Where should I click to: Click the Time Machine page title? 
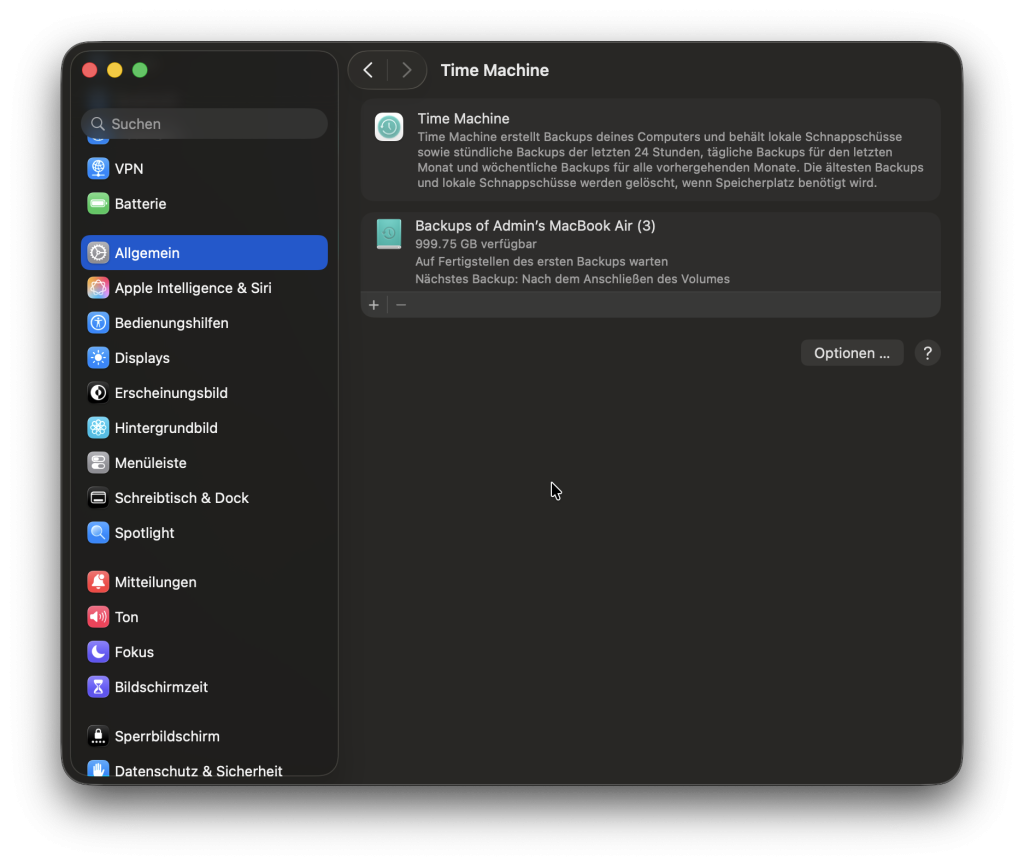point(494,70)
